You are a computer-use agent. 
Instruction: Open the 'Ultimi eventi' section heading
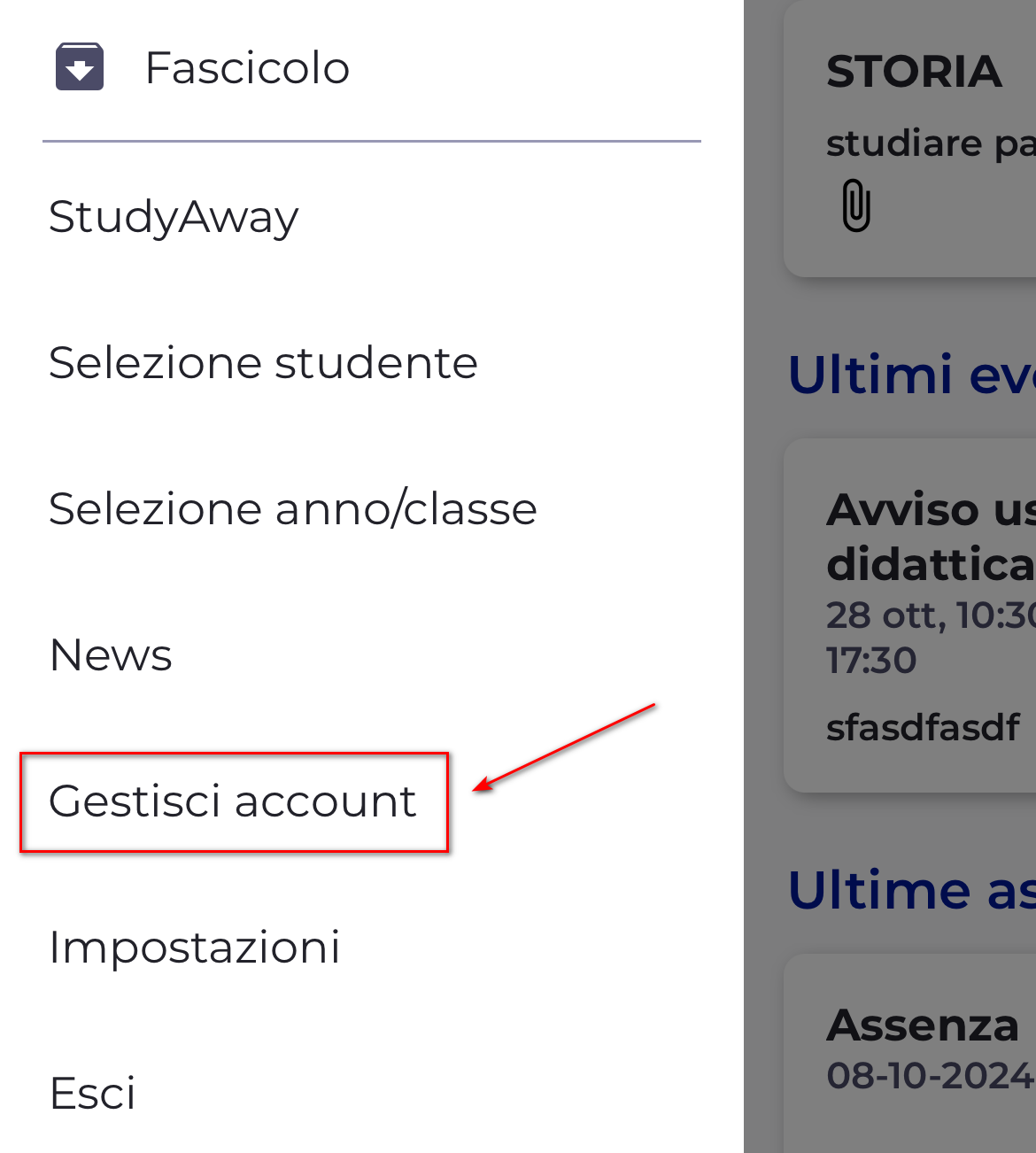click(911, 375)
